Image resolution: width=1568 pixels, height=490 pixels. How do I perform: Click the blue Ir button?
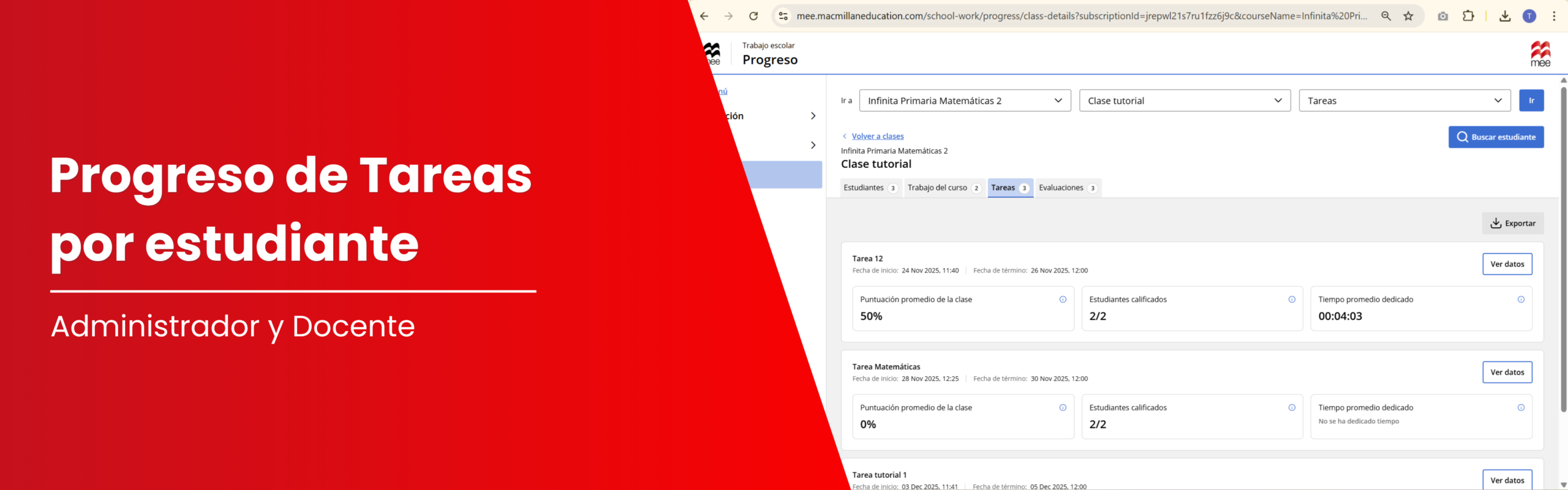click(1531, 100)
